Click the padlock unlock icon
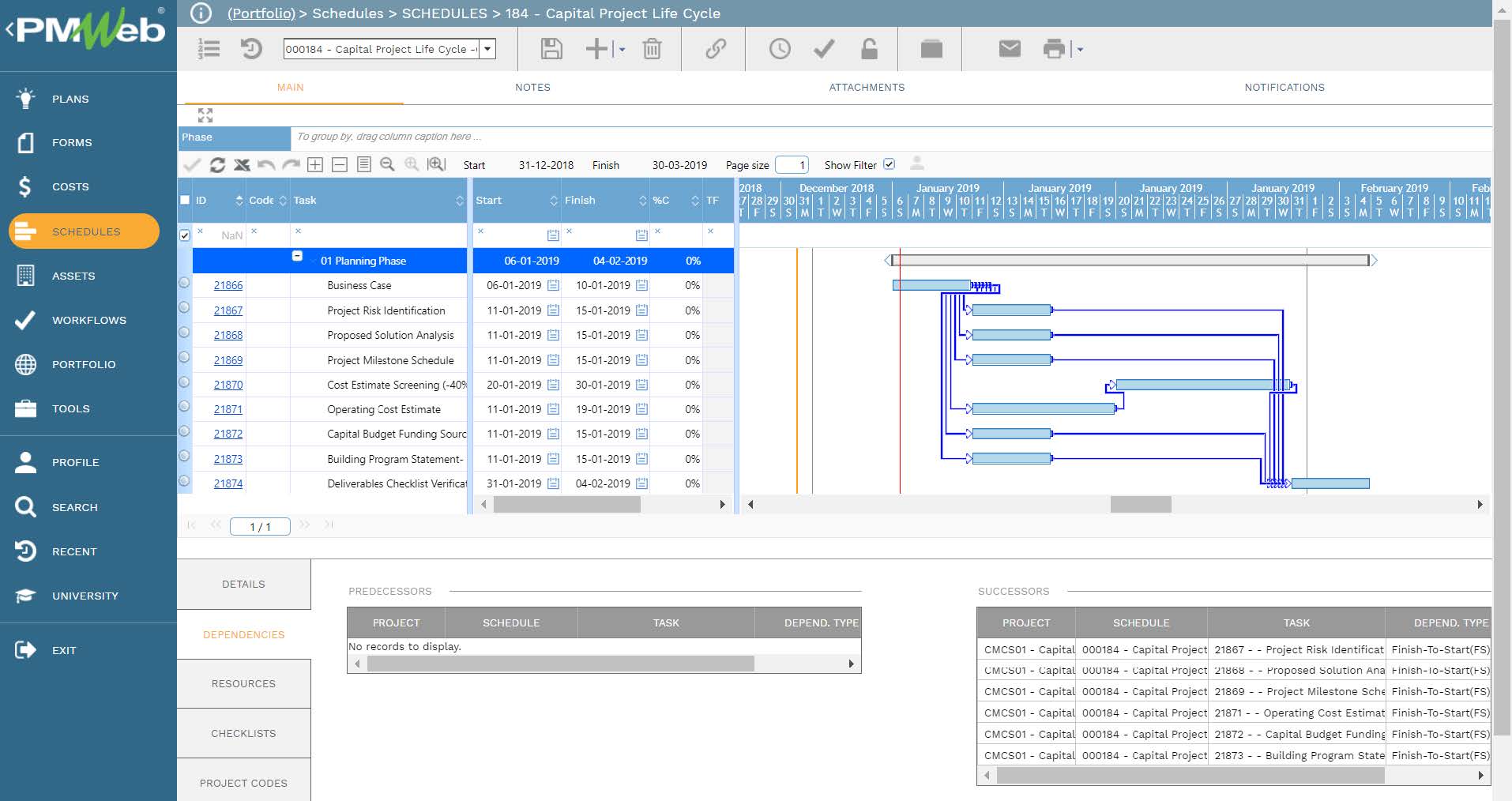 pos(869,49)
